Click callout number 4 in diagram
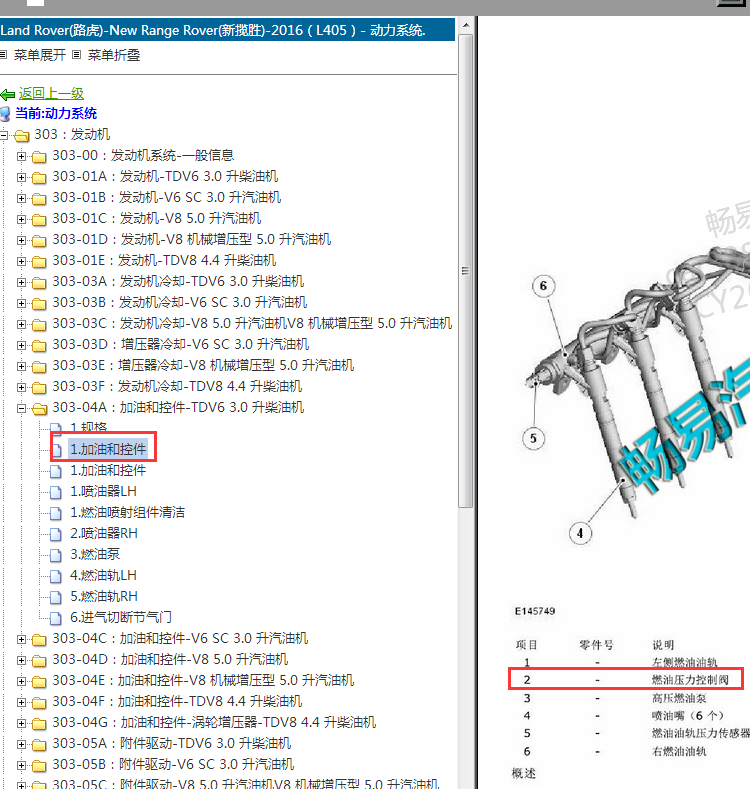This screenshot has width=750, height=789. tap(580, 533)
